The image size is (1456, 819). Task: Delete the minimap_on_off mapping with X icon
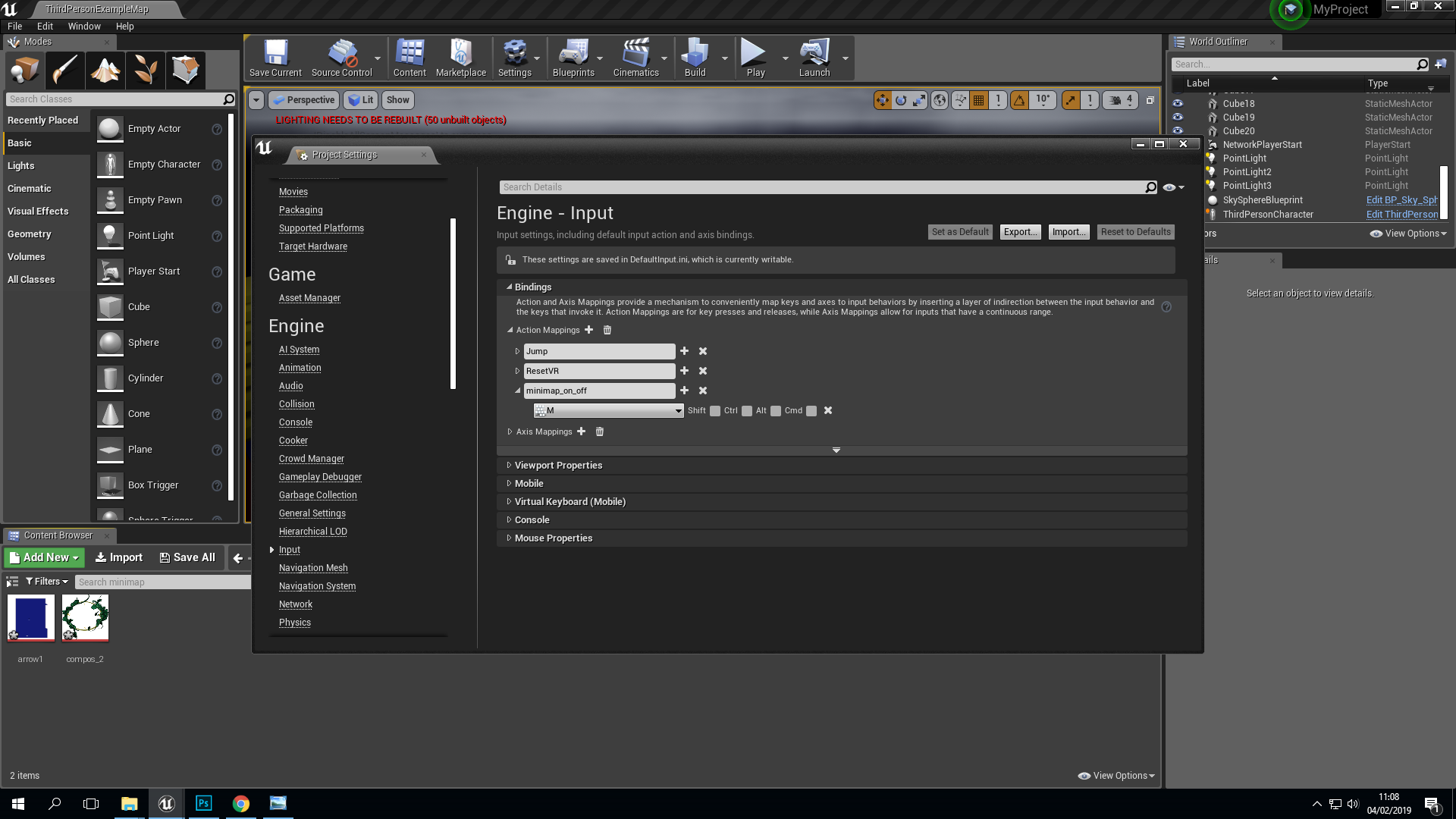pyautogui.click(x=703, y=391)
